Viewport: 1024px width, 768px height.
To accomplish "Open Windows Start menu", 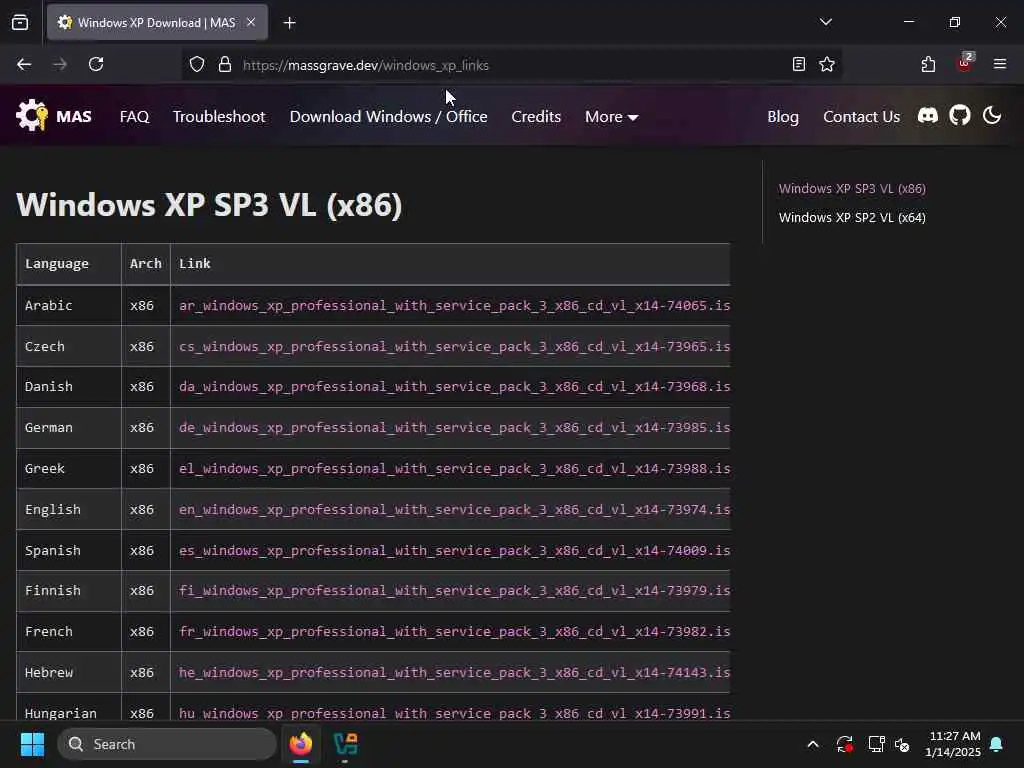I will 32,744.
